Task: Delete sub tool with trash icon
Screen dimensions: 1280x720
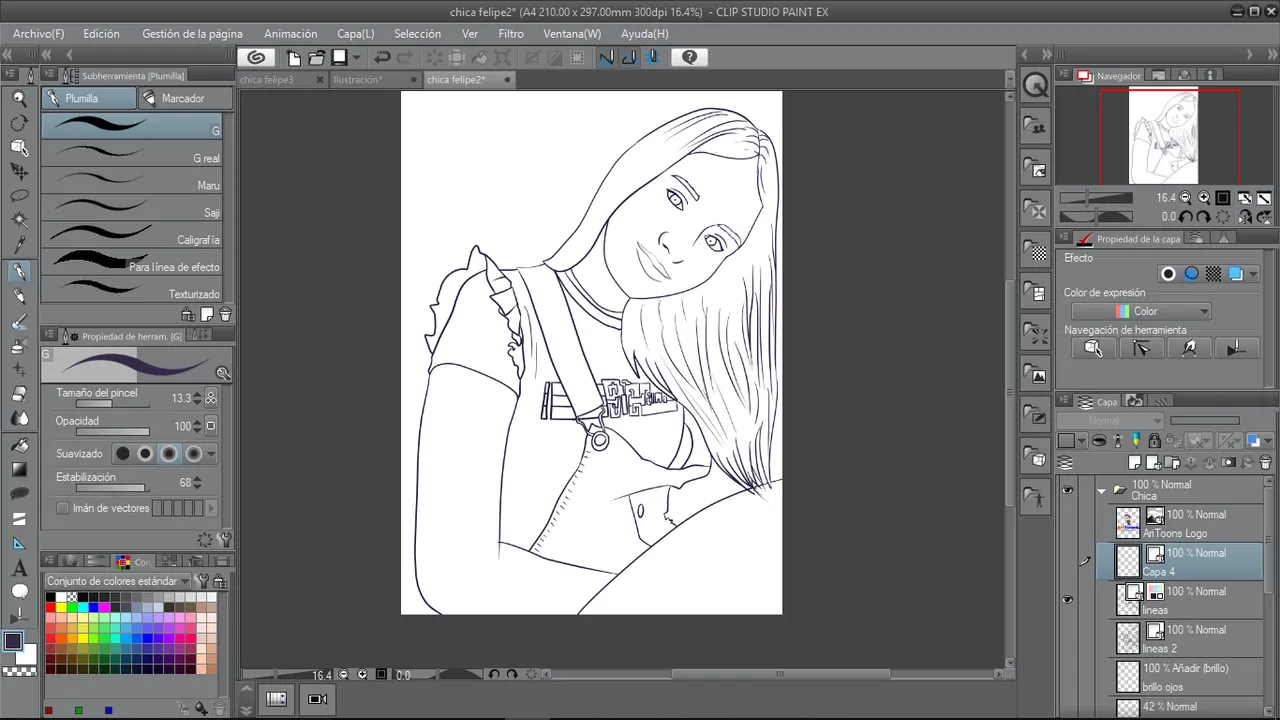Action: [x=225, y=314]
